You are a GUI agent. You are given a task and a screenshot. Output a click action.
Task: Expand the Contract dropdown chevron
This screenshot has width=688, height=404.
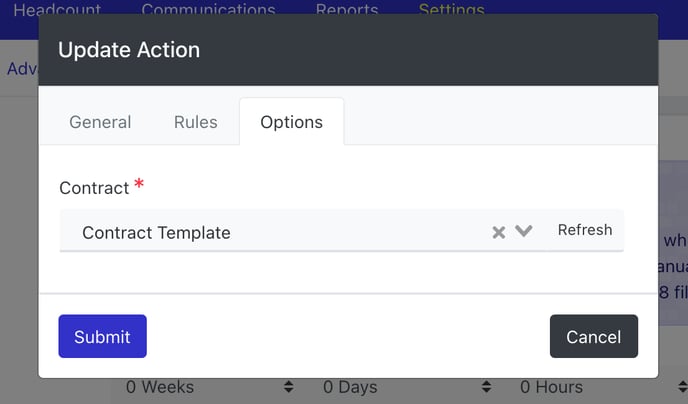[x=523, y=231]
